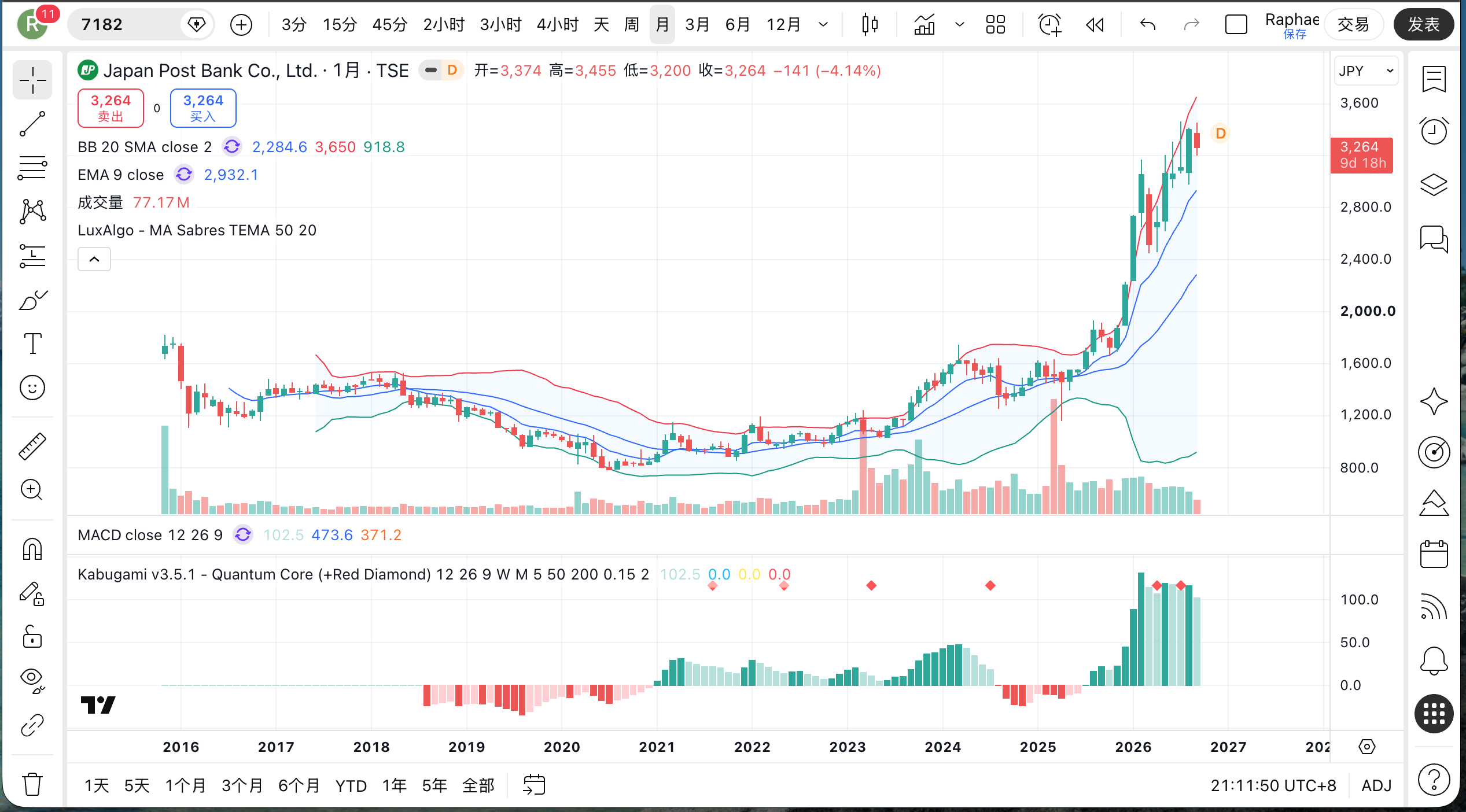Click the add symbol plus button
The image size is (1466, 812).
click(x=241, y=24)
